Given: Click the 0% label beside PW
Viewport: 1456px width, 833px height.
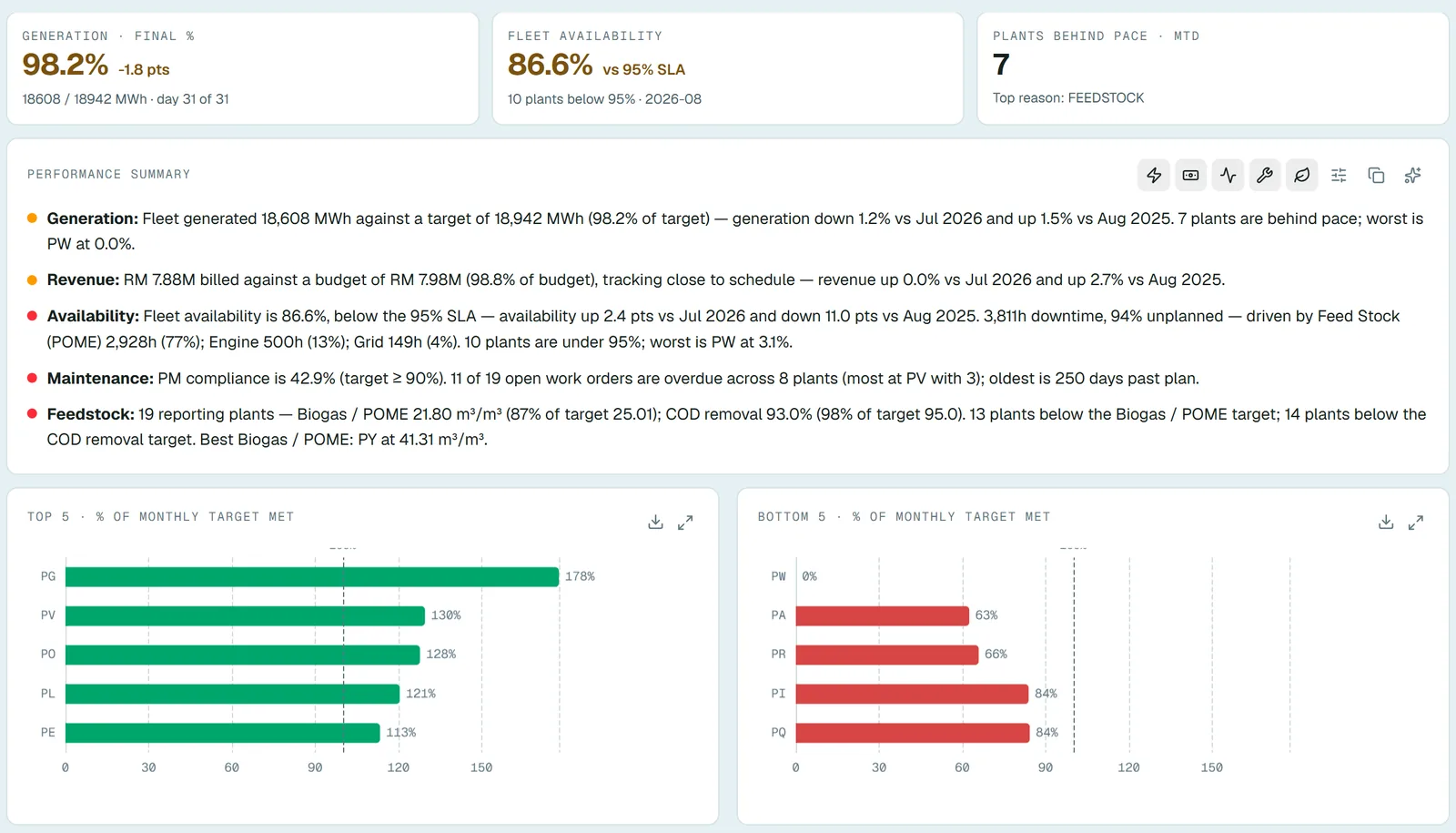Looking at the screenshot, I should [809, 576].
